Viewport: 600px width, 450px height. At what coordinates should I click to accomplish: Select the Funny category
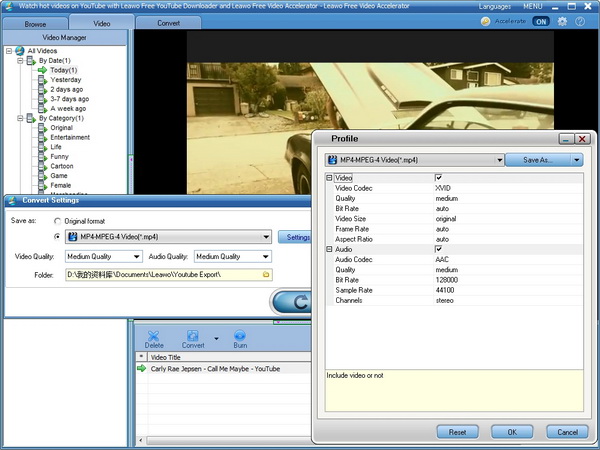(59, 157)
